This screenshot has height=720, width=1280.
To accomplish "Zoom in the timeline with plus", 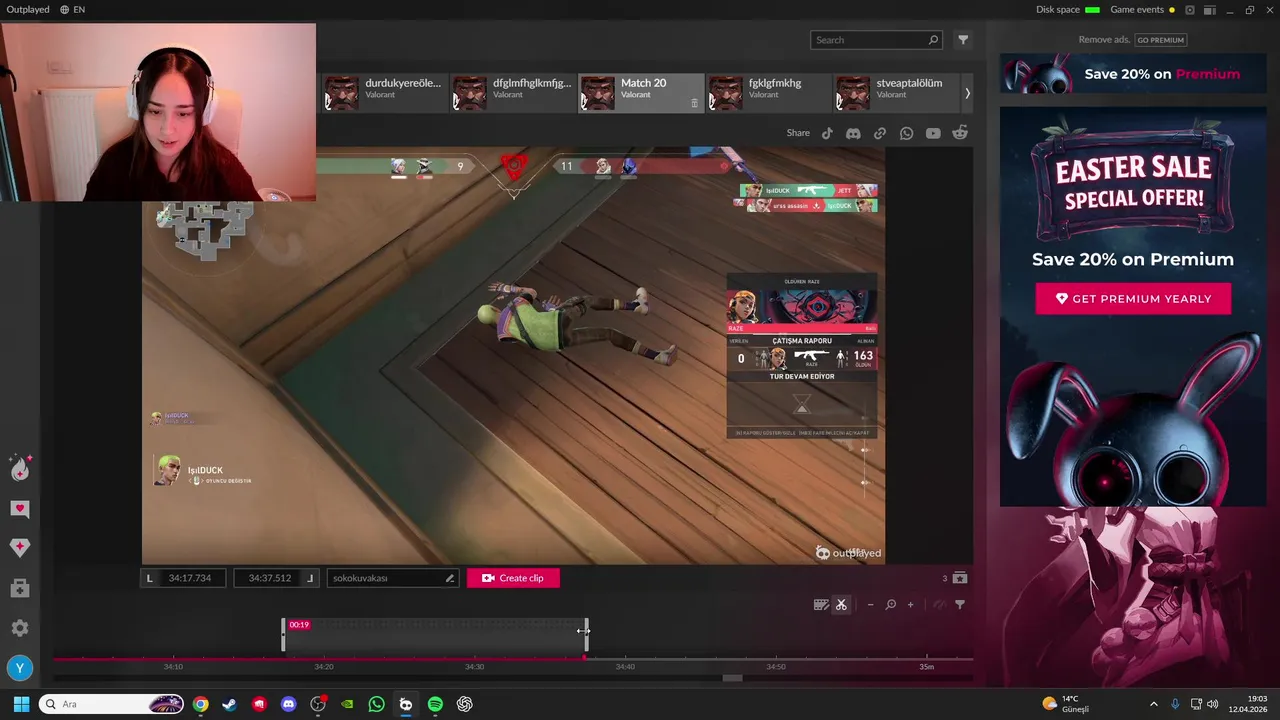I will pos(910,605).
